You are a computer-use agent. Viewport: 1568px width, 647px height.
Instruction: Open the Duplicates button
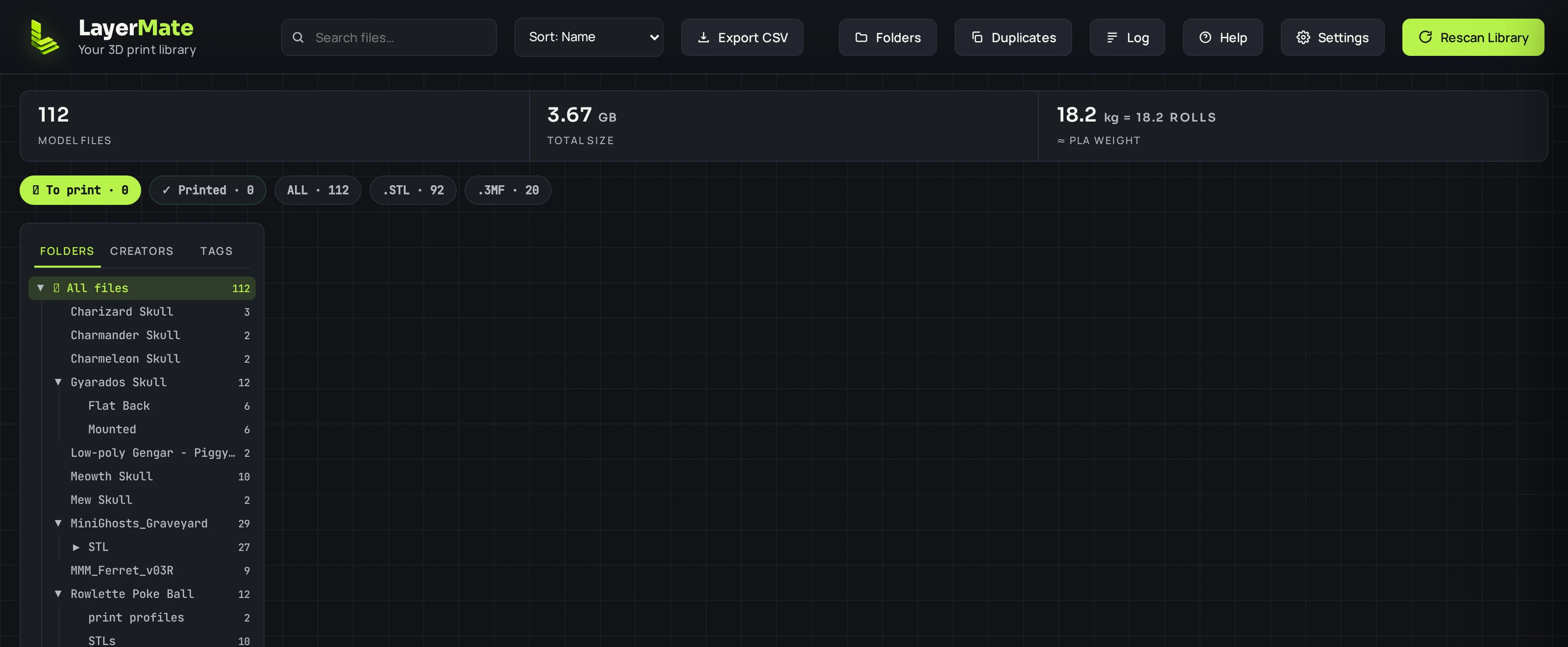1013,37
